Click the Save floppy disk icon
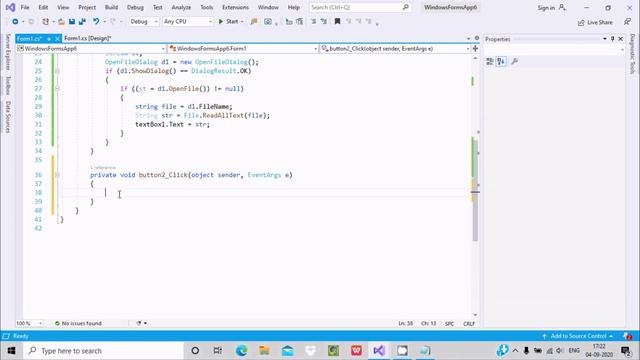Screen dimensions: 640x360 click(x=72, y=22)
